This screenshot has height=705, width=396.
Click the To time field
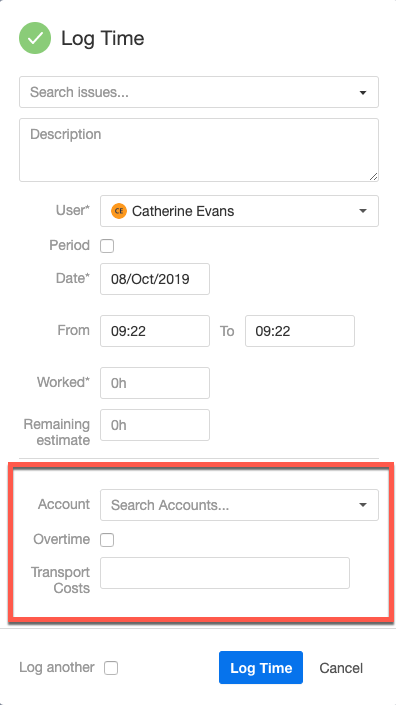[x=300, y=331]
